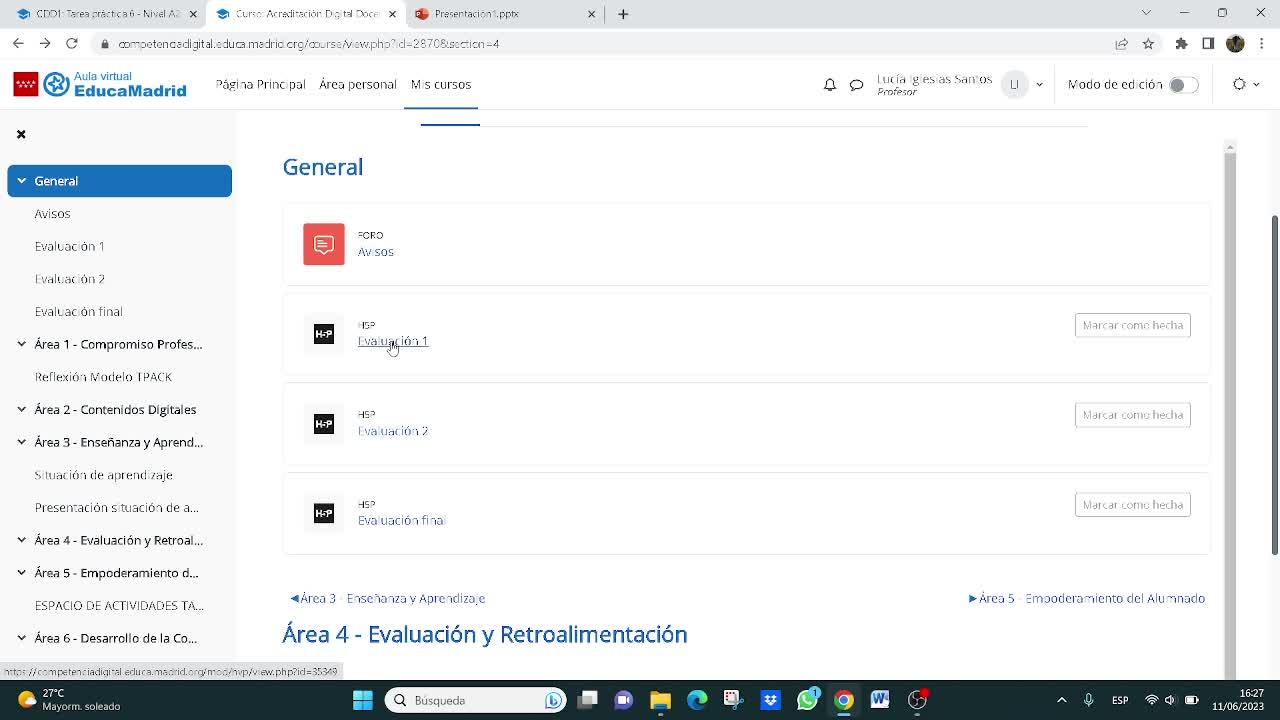Click the EducaMadrid Aula virtual logo
1280x720 pixels.
pos(100,85)
